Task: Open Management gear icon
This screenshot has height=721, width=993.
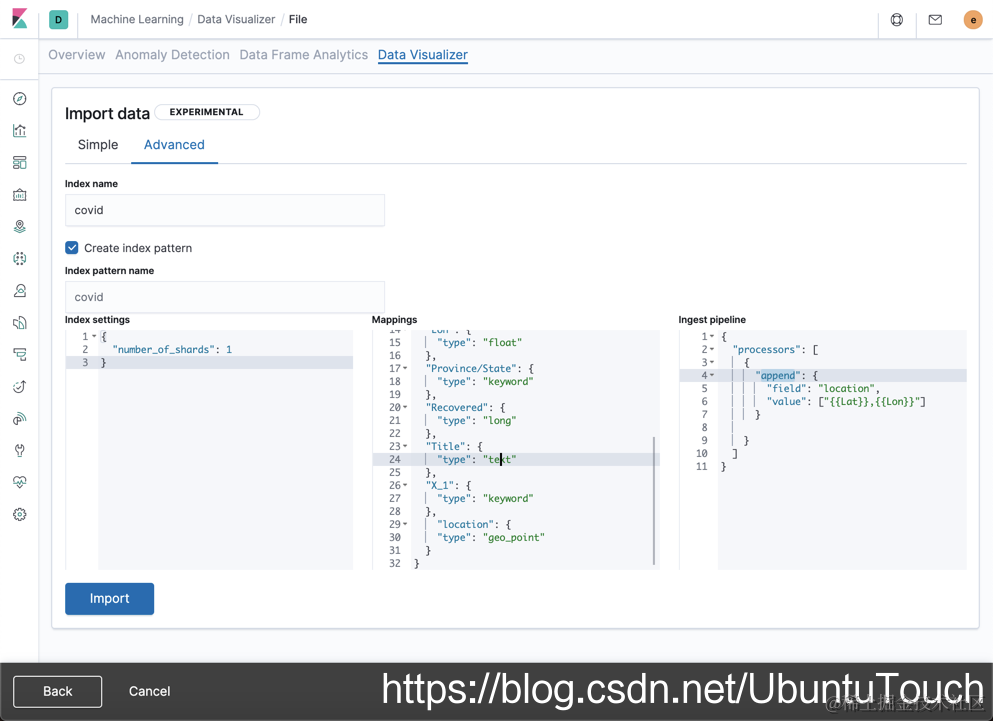Action: 20,514
